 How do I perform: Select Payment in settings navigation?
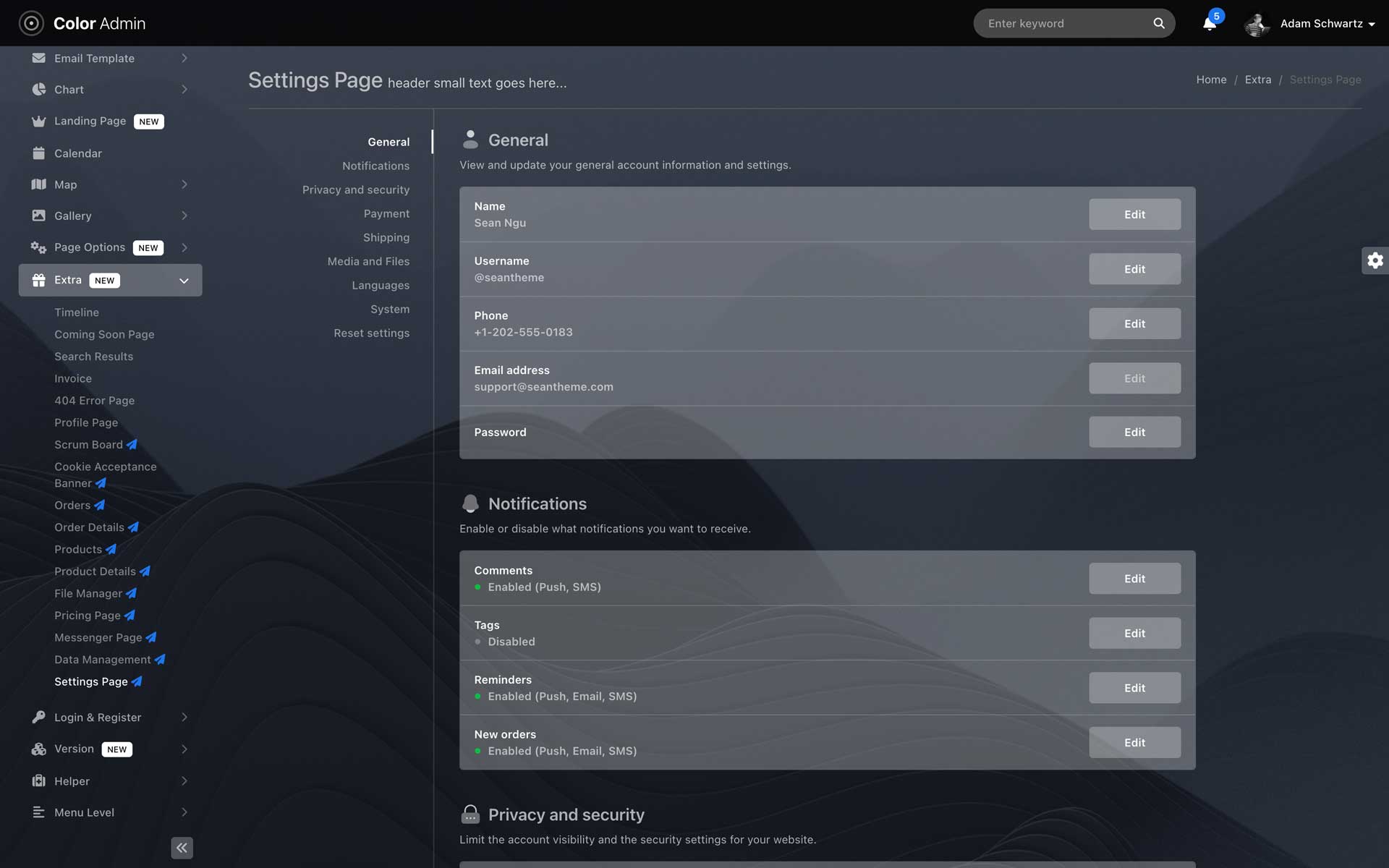point(386,213)
